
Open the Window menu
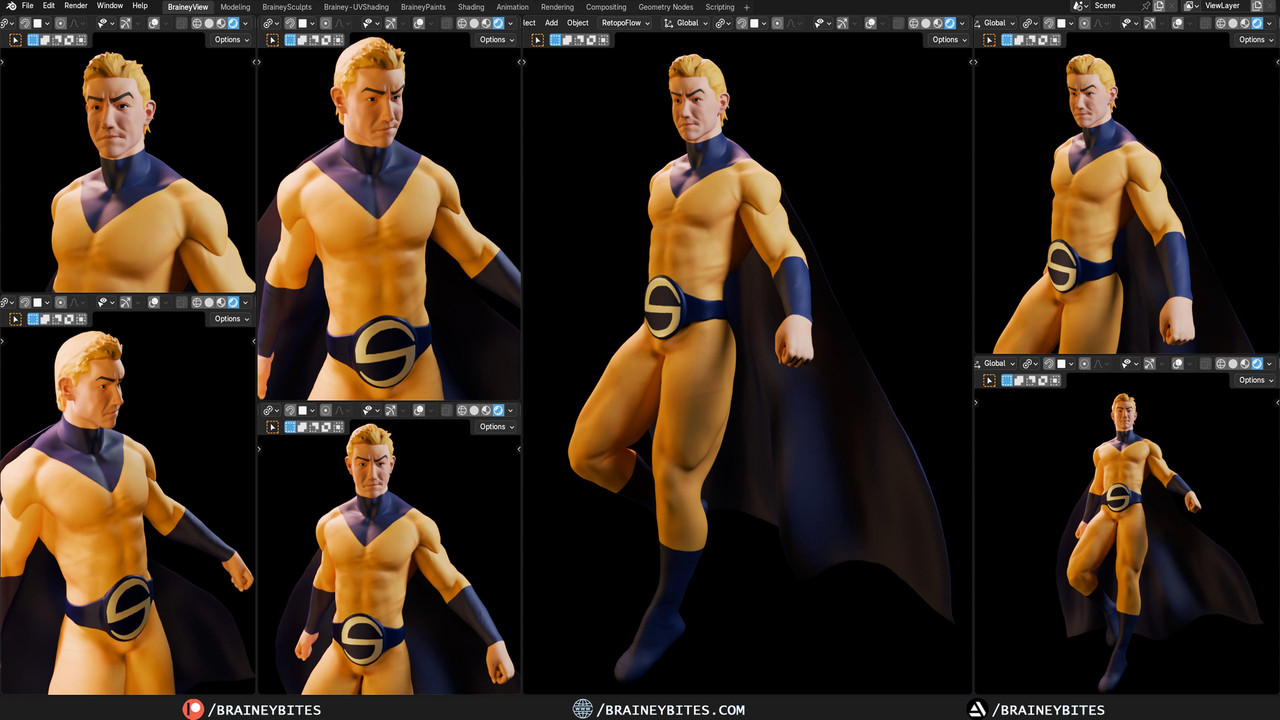click(110, 6)
